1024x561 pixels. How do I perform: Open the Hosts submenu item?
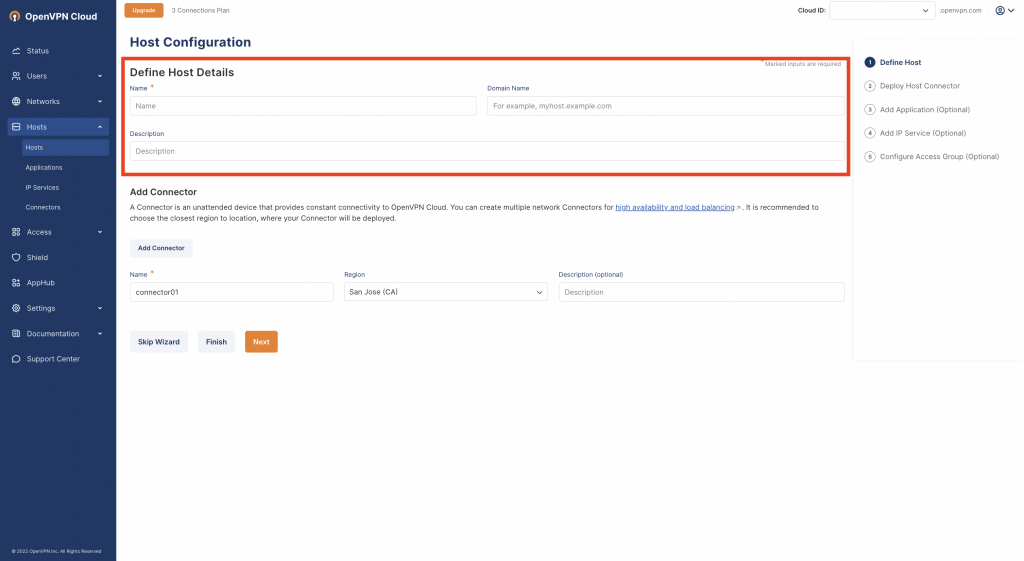[x=65, y=148]
